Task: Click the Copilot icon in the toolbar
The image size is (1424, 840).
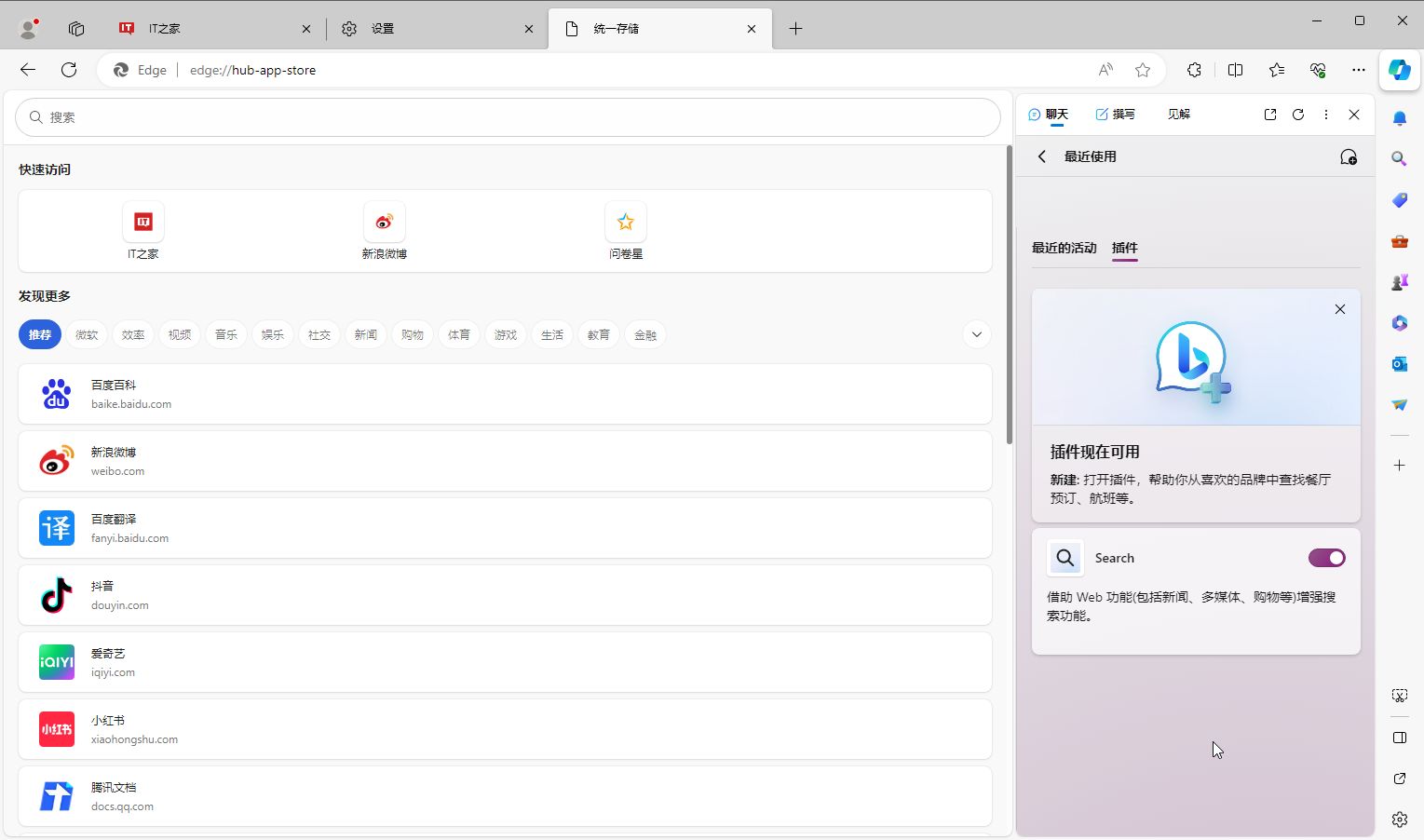Action: (1399, 70)
